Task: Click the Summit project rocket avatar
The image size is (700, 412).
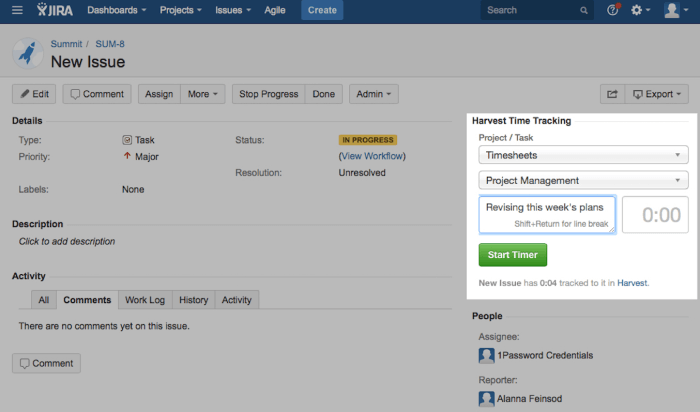Action: (28, 53)
